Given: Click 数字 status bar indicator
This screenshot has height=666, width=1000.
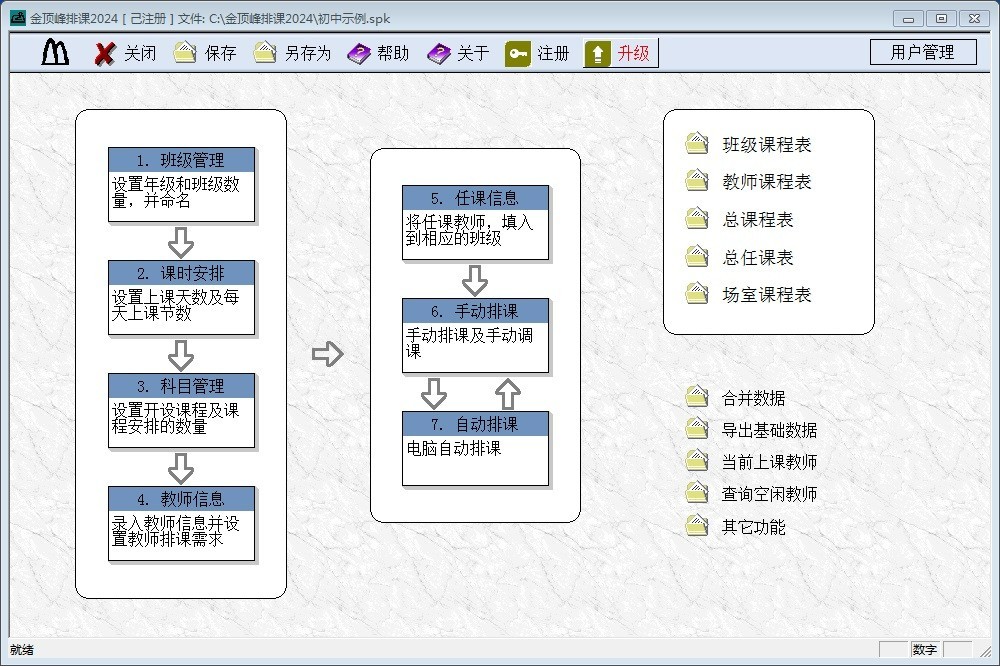Looking at the screenshot, I should click(925, 649).
